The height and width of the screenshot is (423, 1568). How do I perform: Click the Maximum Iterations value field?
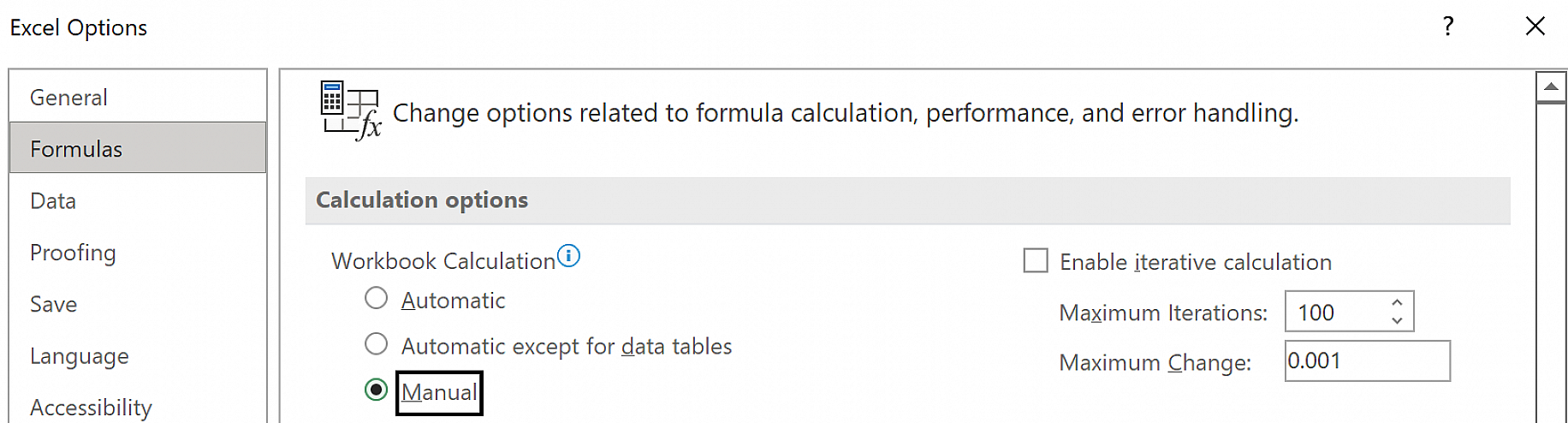coord(1336,312)
